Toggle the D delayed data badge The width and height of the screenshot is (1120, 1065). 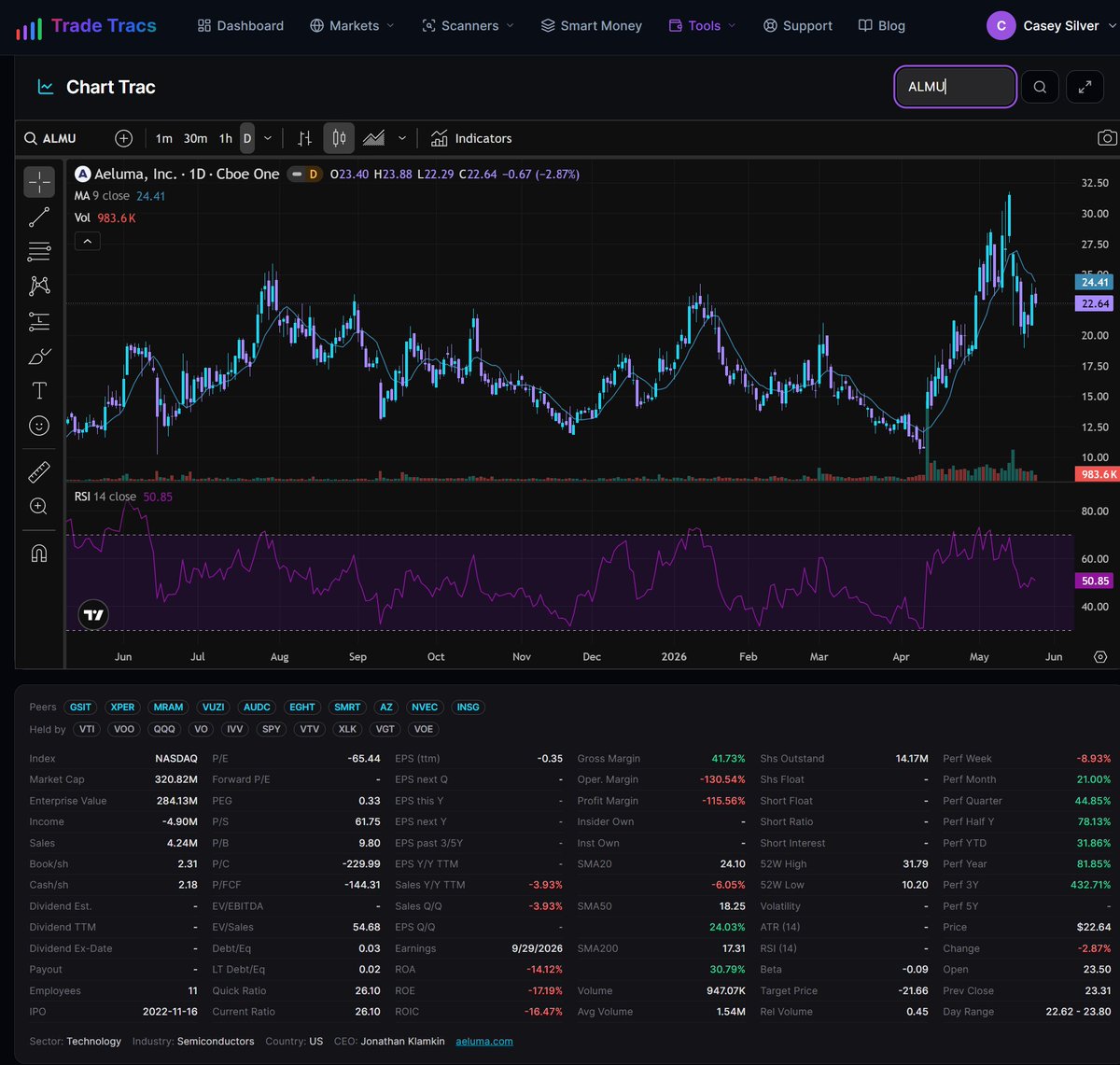point(304,175)
